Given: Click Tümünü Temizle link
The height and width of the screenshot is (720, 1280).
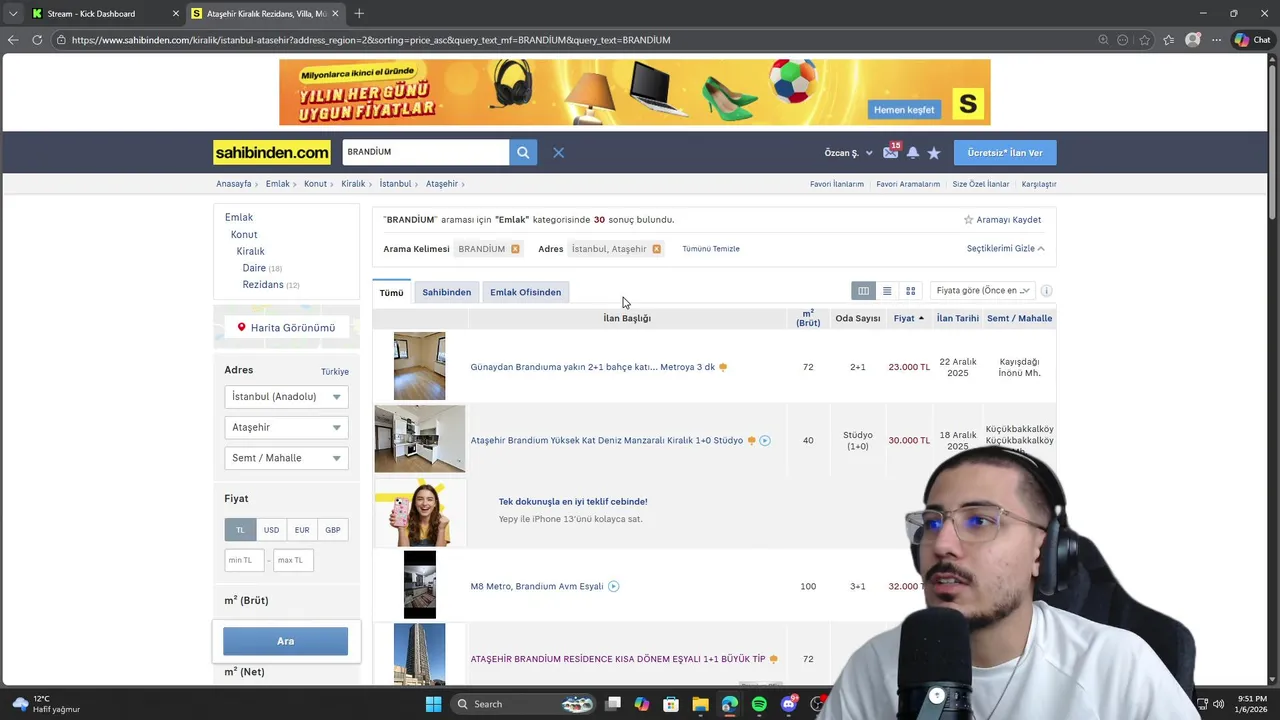Looking at the screenshot, I should [x=711, y=249].
